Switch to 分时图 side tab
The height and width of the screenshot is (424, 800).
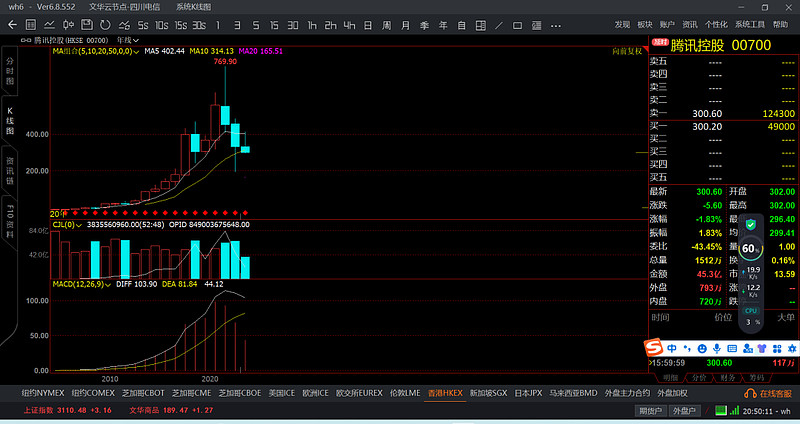pyautogui.click(x=10, y=71)
